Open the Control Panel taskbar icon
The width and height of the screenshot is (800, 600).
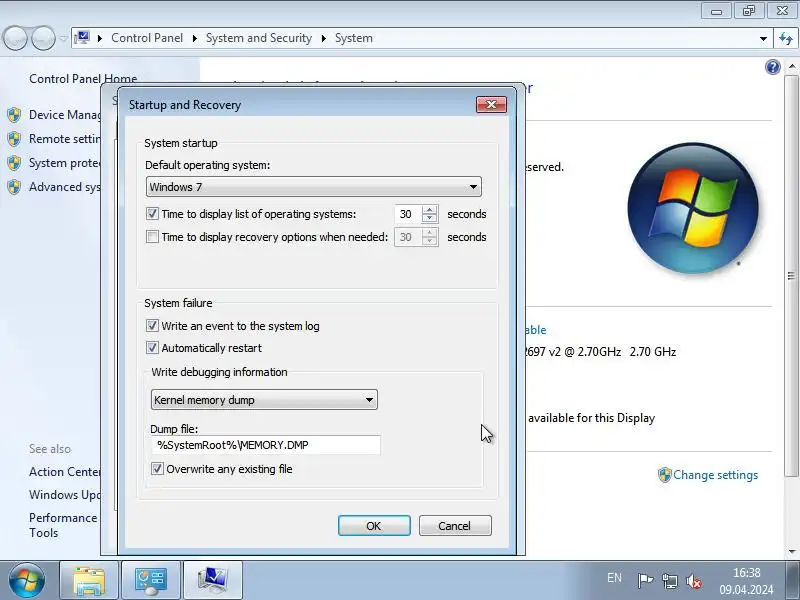(x=151, y=581)
